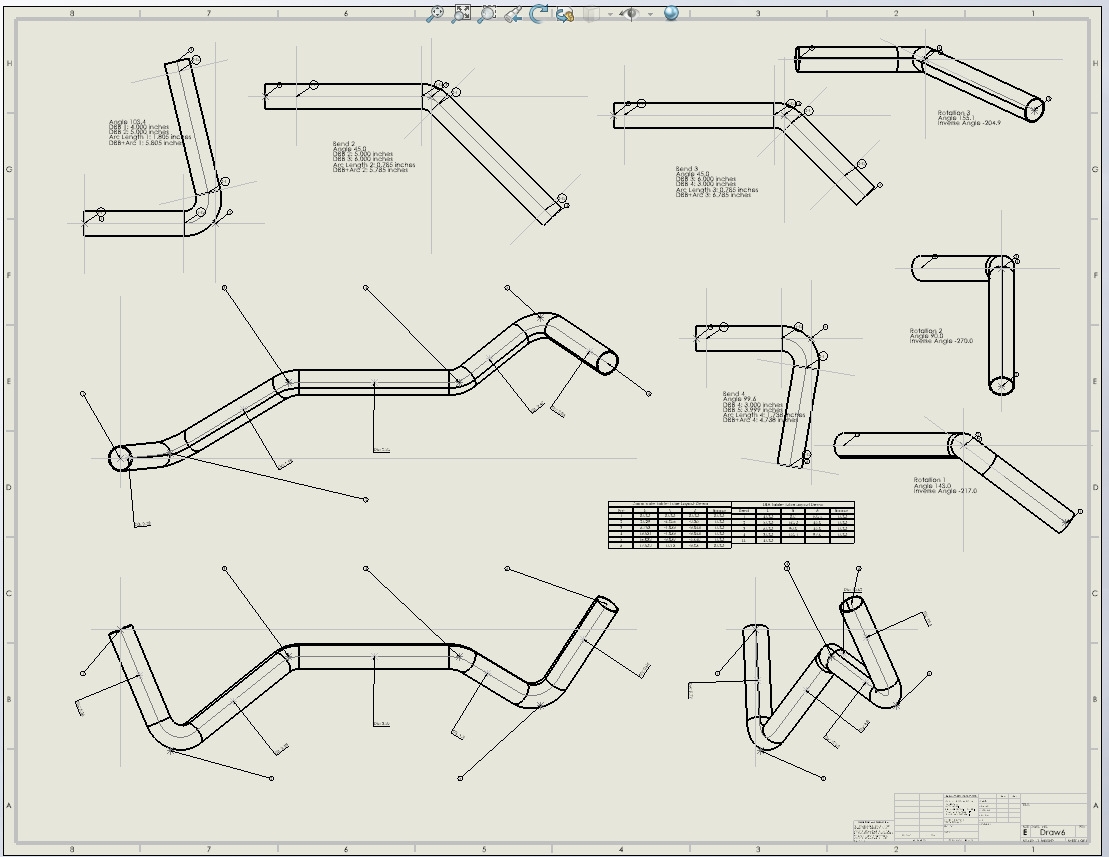Toggle the ghosted display style cube

[592, 14]
